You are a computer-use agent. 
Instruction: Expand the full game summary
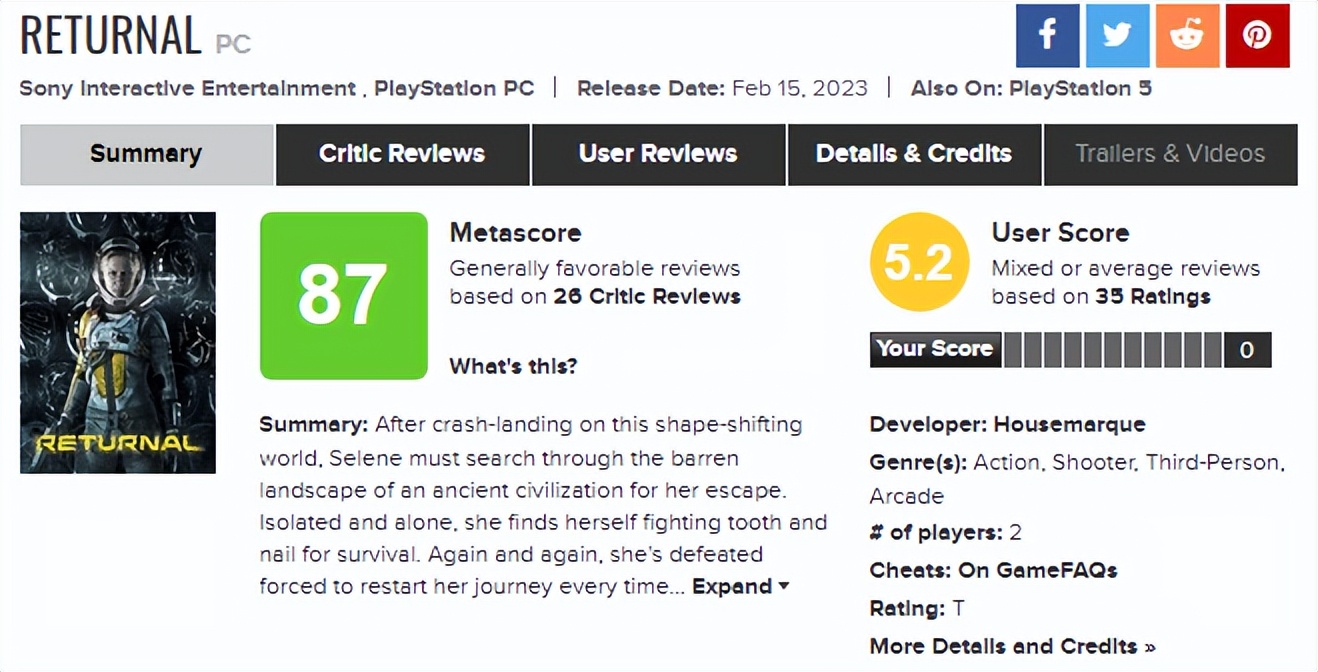pyautogui.click(x=740, y=587)
